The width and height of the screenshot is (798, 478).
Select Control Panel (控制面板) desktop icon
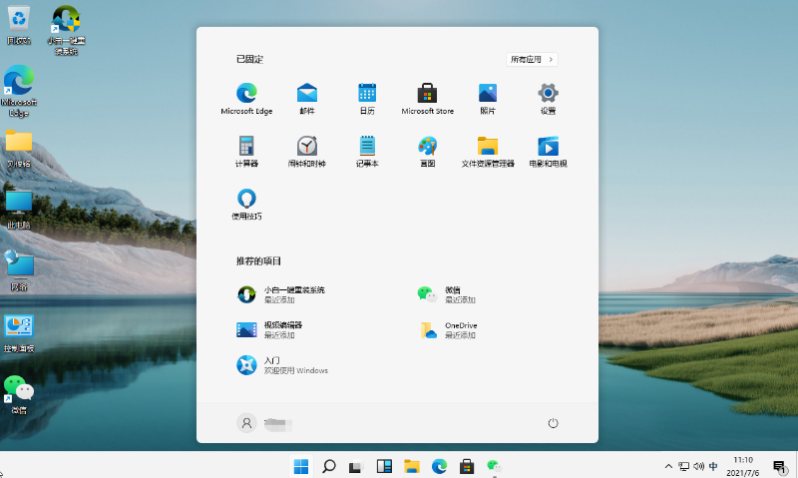click(19, 333)
